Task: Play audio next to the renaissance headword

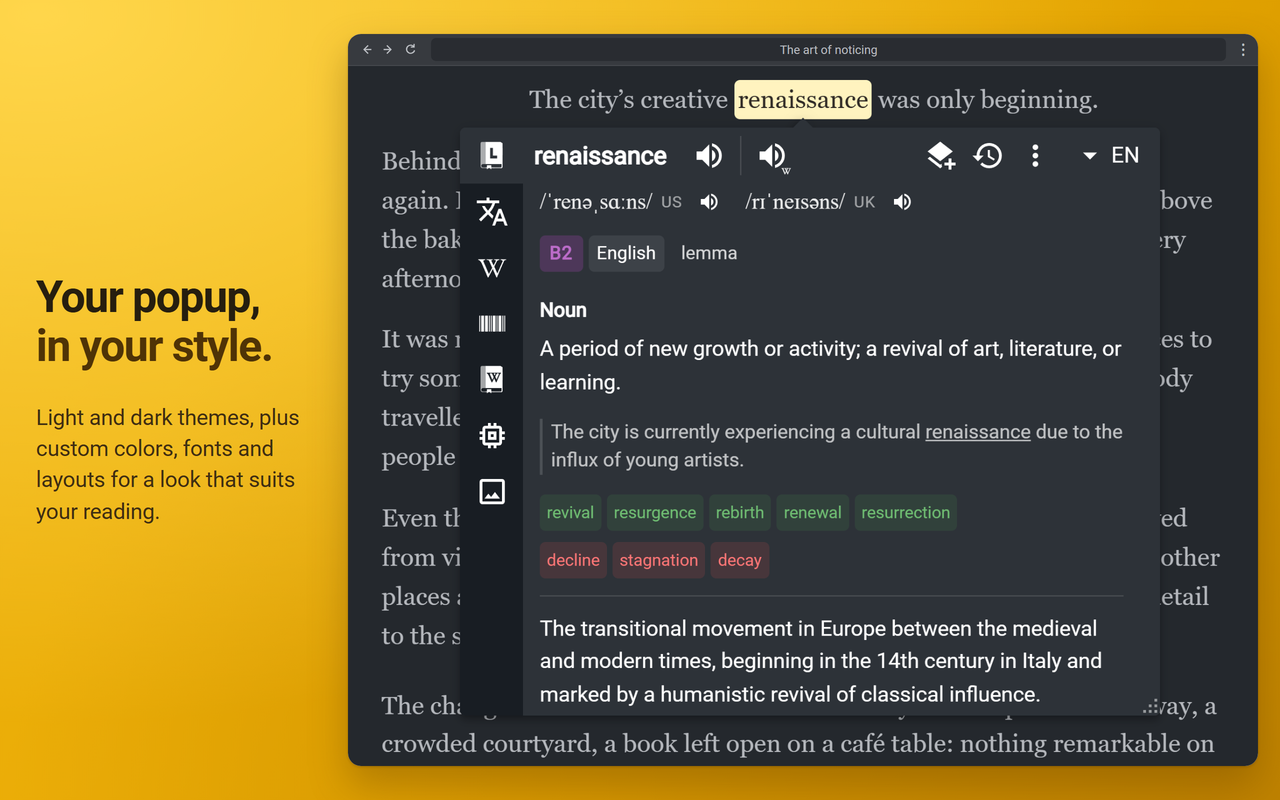Action: (x=709, y=156)
